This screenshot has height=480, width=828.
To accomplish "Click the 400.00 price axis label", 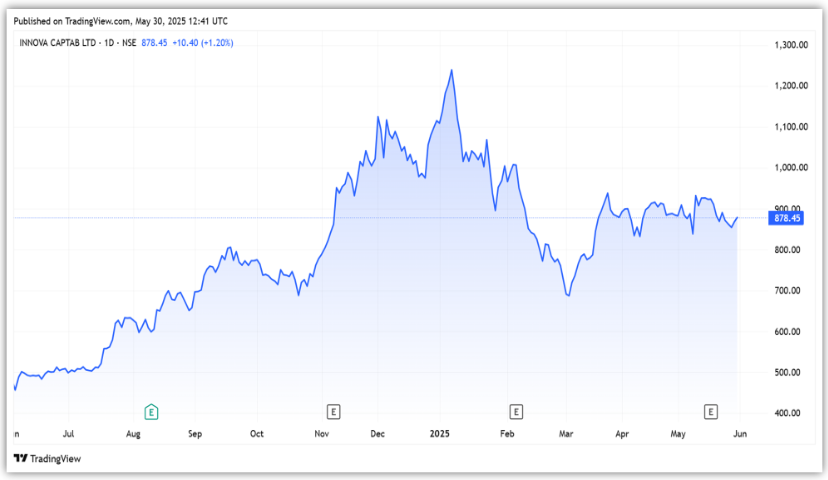I will pyautogui.click(x=789, y=413).
